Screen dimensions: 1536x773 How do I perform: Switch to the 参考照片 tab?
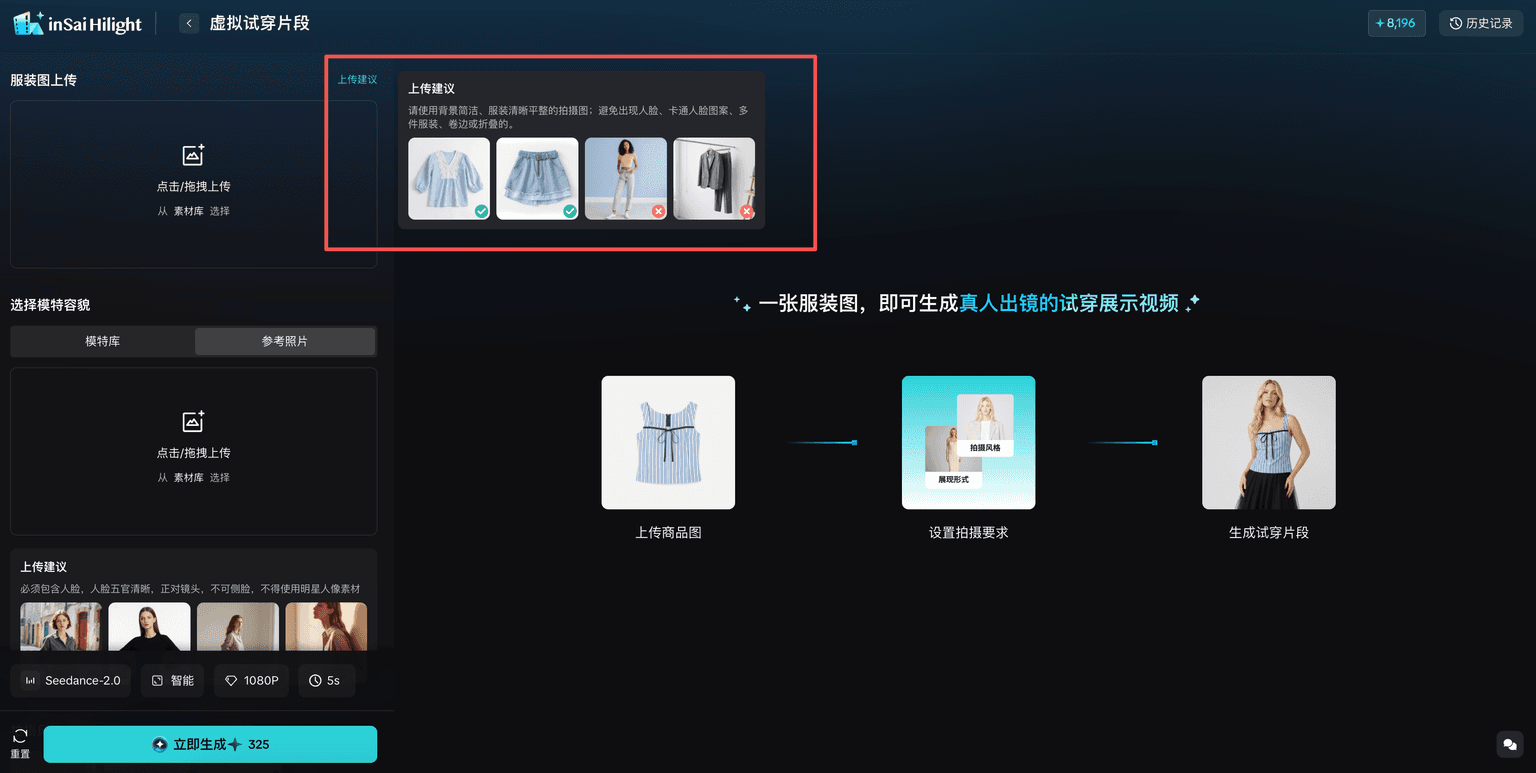[285, 341]
